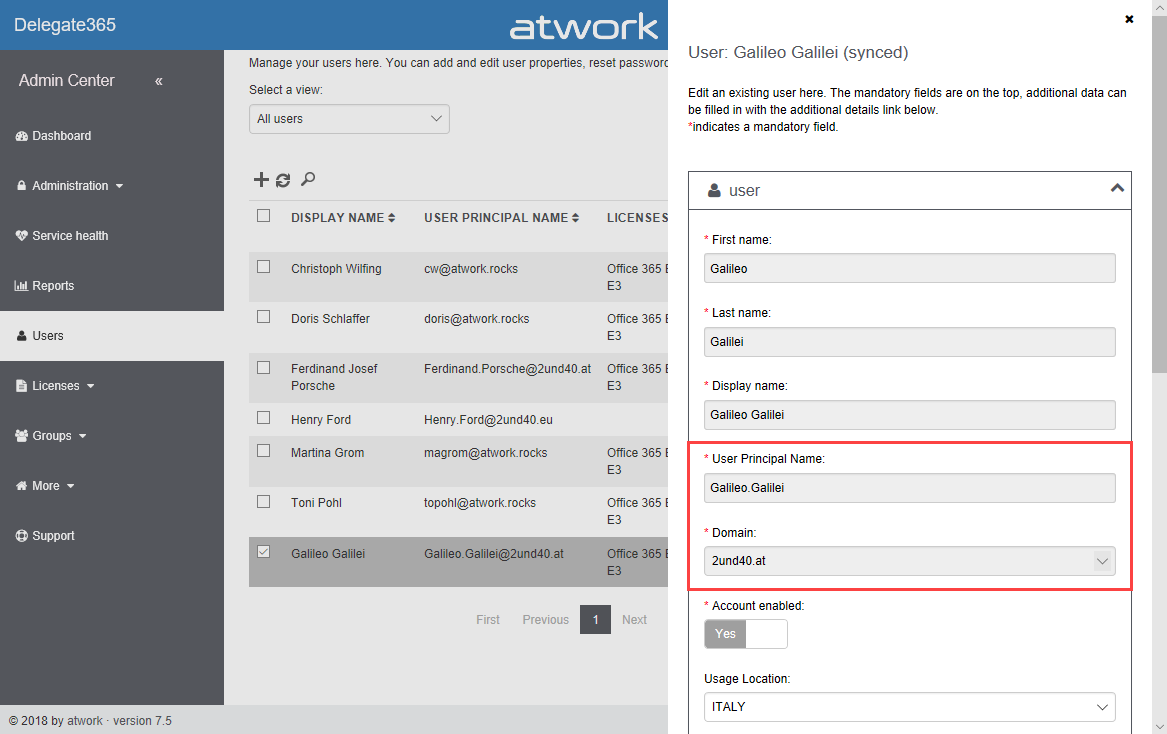The image size is (1167, 734).
Task: Check the Toni Pohl row
Action: [x=263, y=501]
